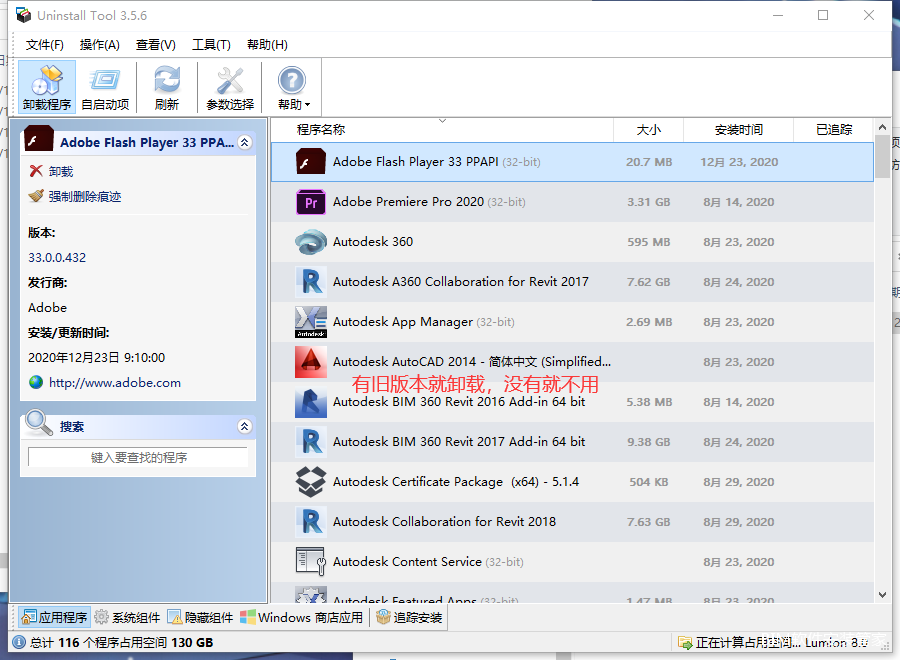Open the 查看(V) menu
The height and width of the screenshot is (660, 900).
click(156, 45)
